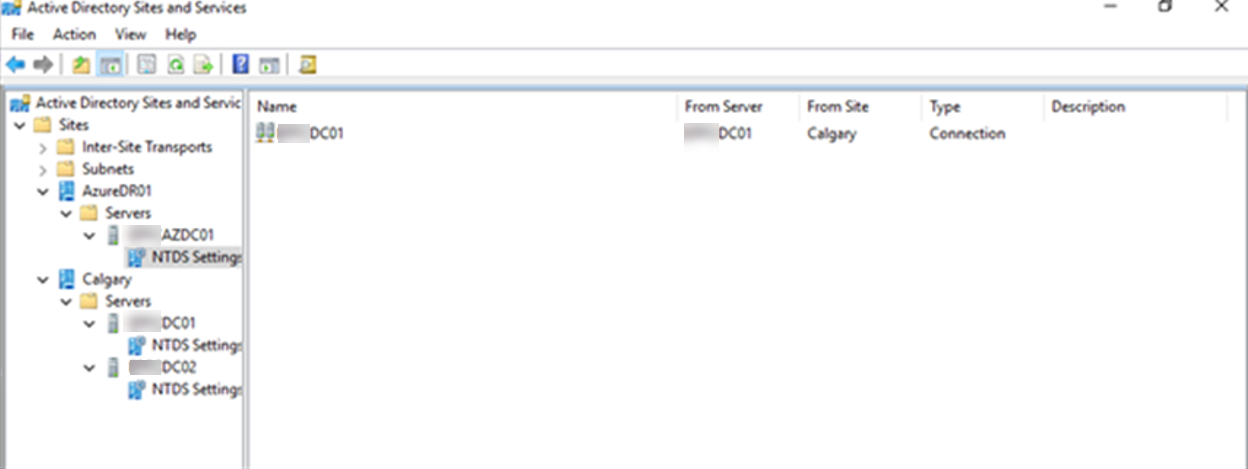The image size is (1248, 469).
Task: Click the DC01 connection object icon
Action: (x=265, y=132)
